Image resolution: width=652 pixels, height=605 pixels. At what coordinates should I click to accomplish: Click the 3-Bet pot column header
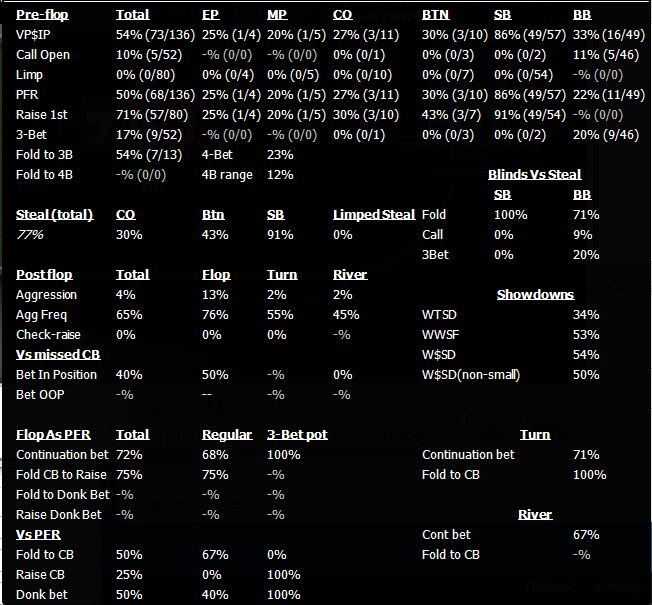pos(297,434)
